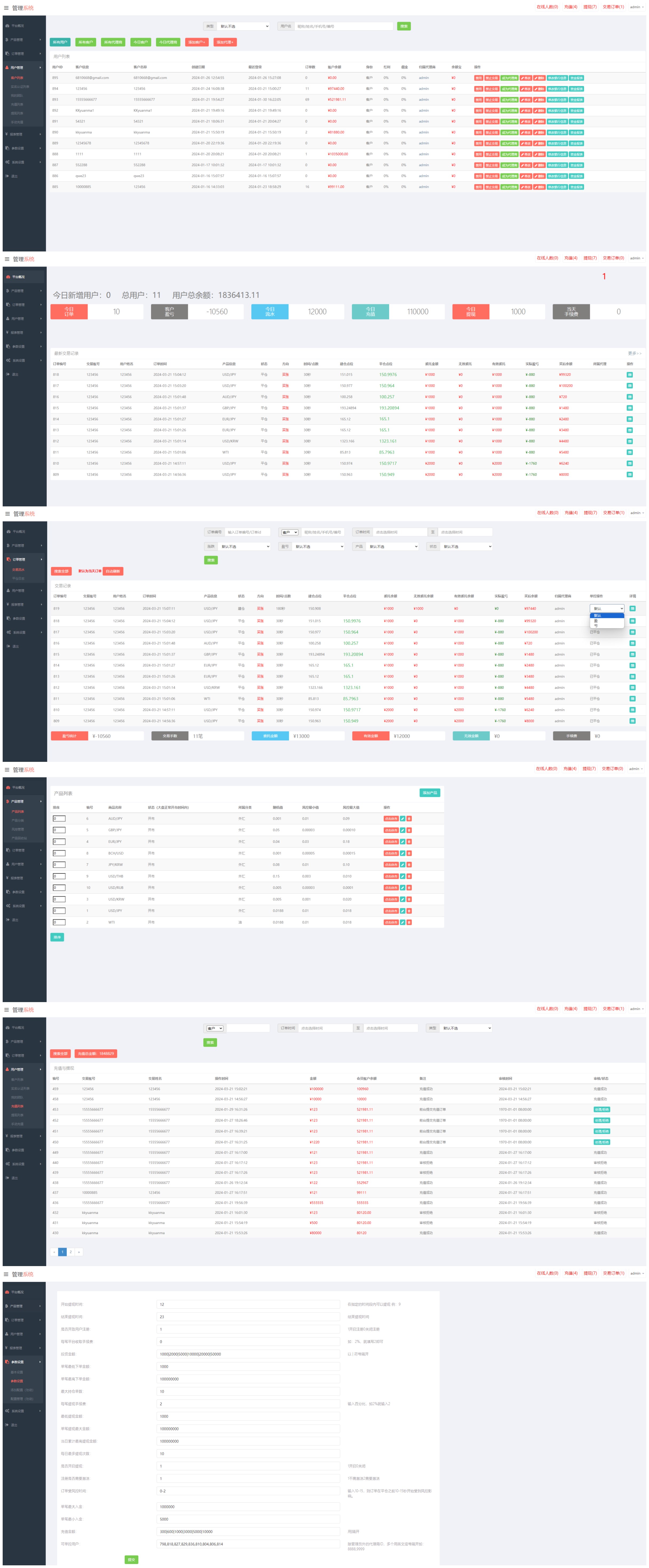Click the delete icon for USD/THB product
649x1568 pixels.
[x=409, y=877]
